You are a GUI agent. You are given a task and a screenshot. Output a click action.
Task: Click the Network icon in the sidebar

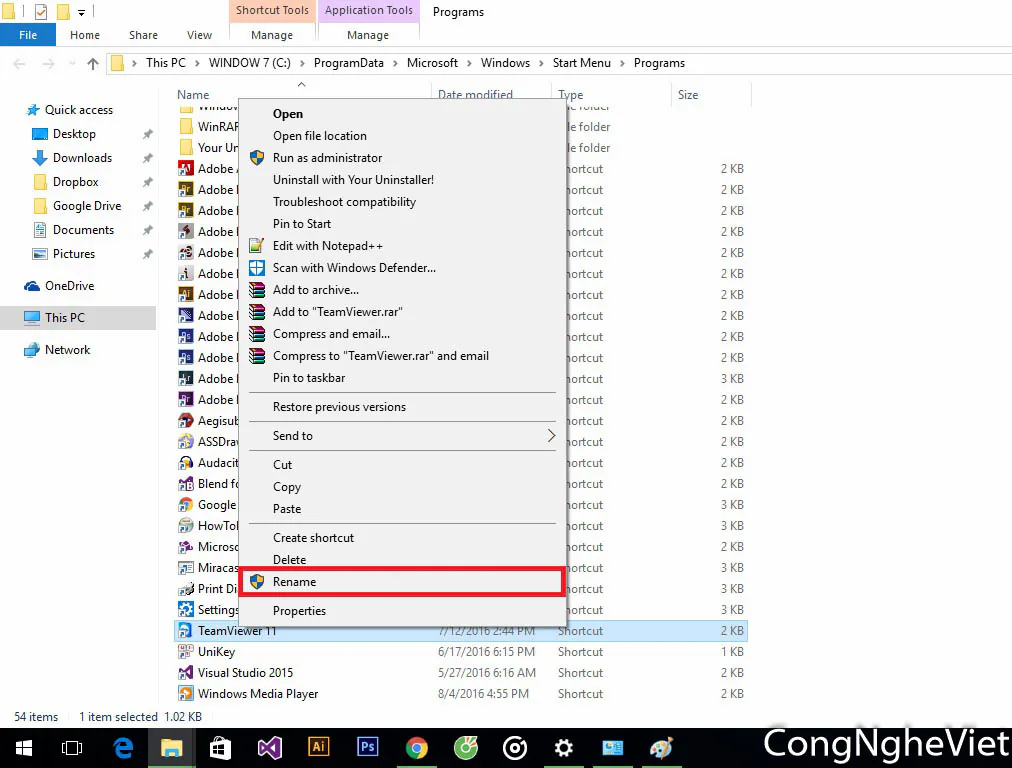coord(32,350)
